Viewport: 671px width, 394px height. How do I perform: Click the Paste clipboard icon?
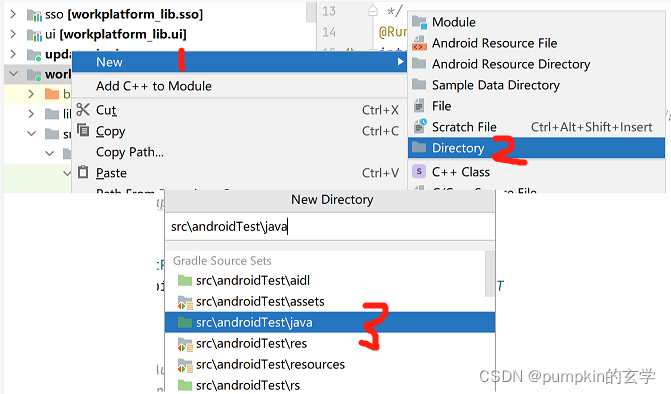tap(83, 172)
